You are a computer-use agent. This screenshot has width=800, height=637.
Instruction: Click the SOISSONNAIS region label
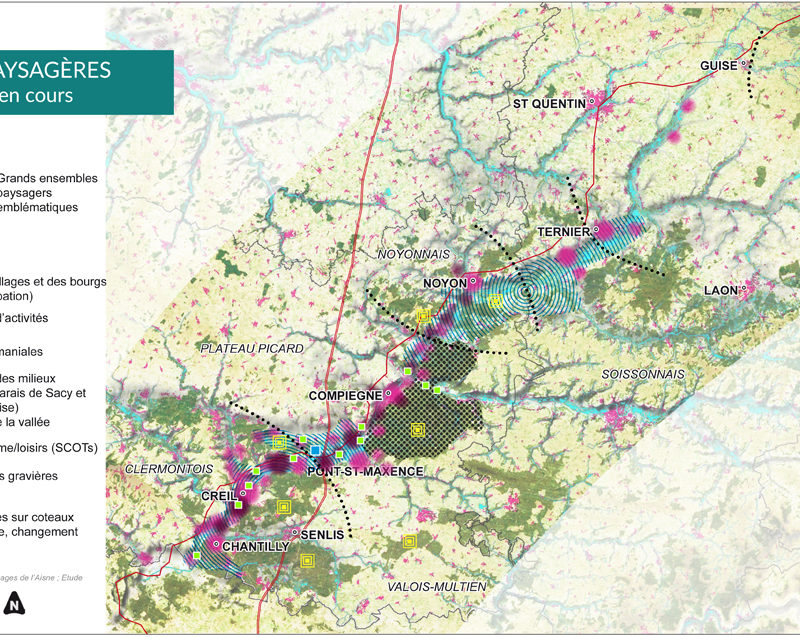(643, 374)
